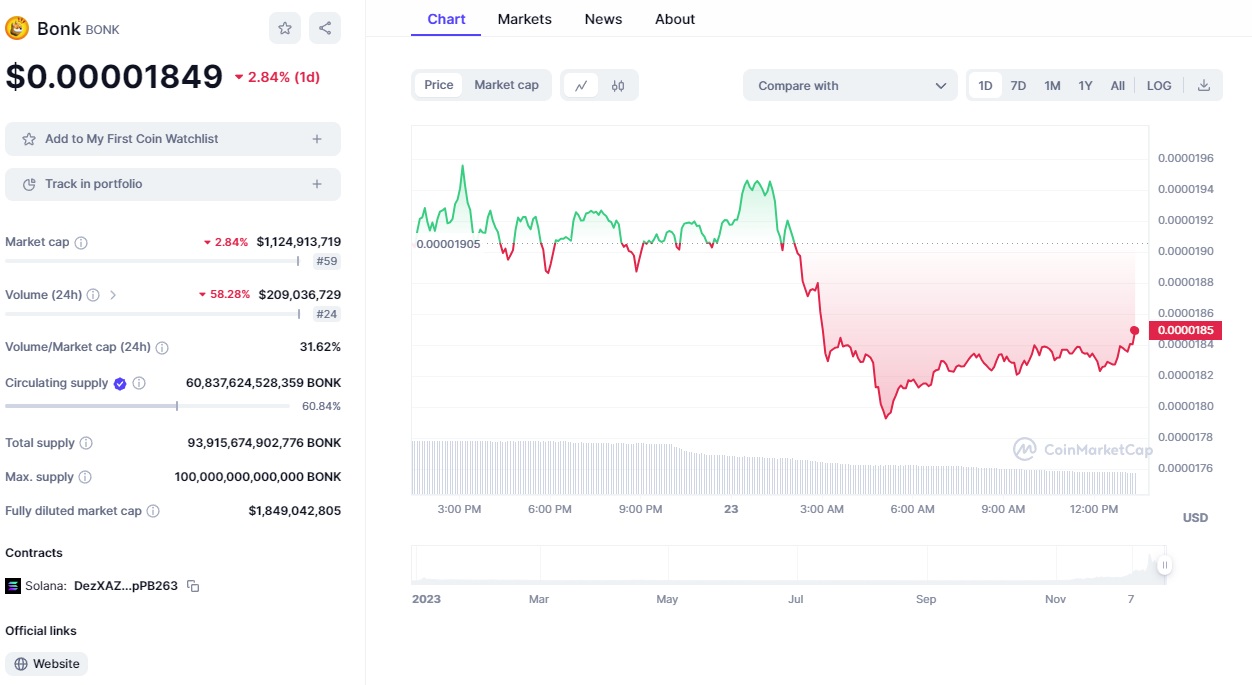Set chart range to 7D
1252x685 pixels.
coord(1018,86)
